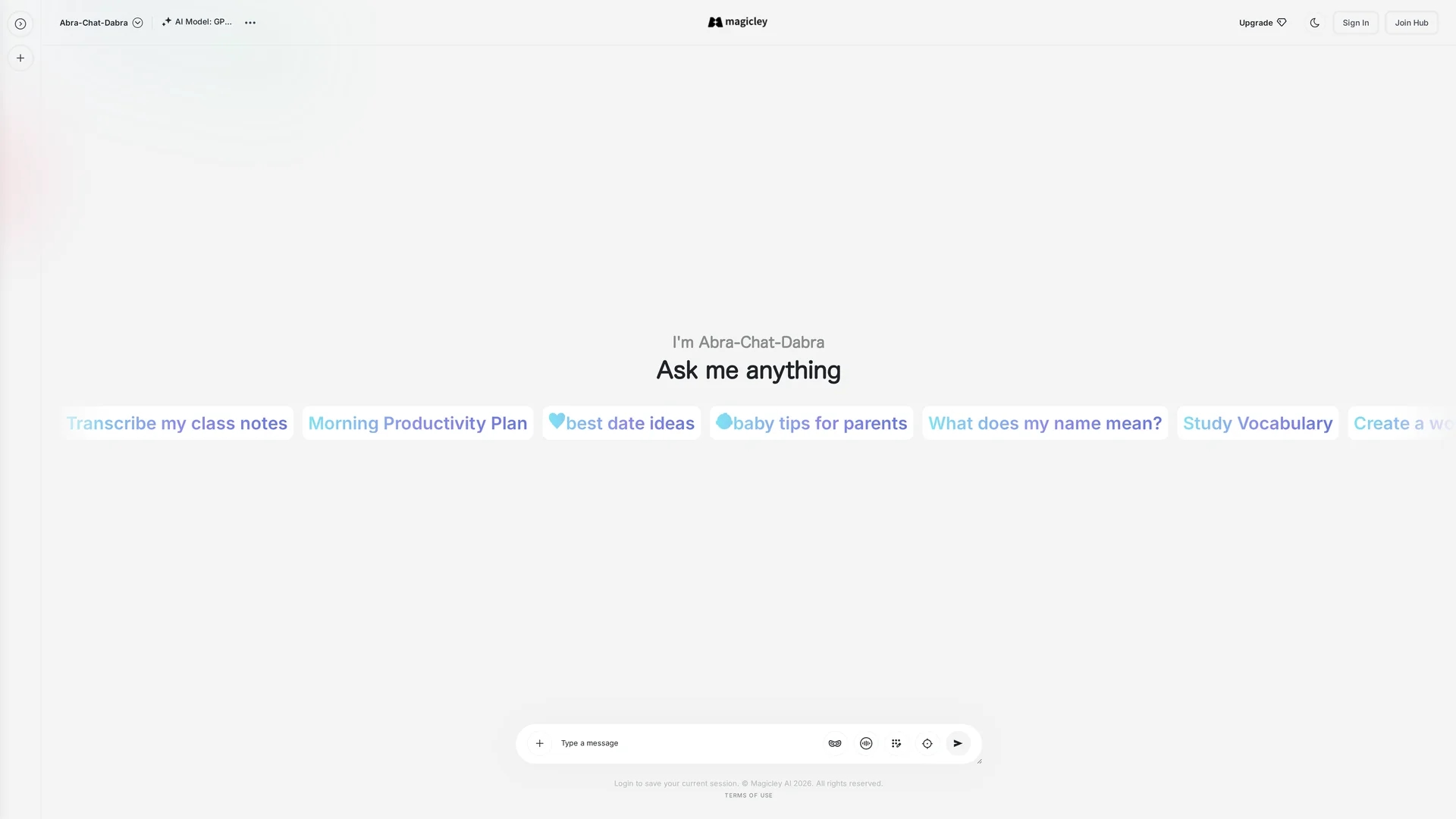
Task: Click the mask icon in the message bar
Action: 835,744
